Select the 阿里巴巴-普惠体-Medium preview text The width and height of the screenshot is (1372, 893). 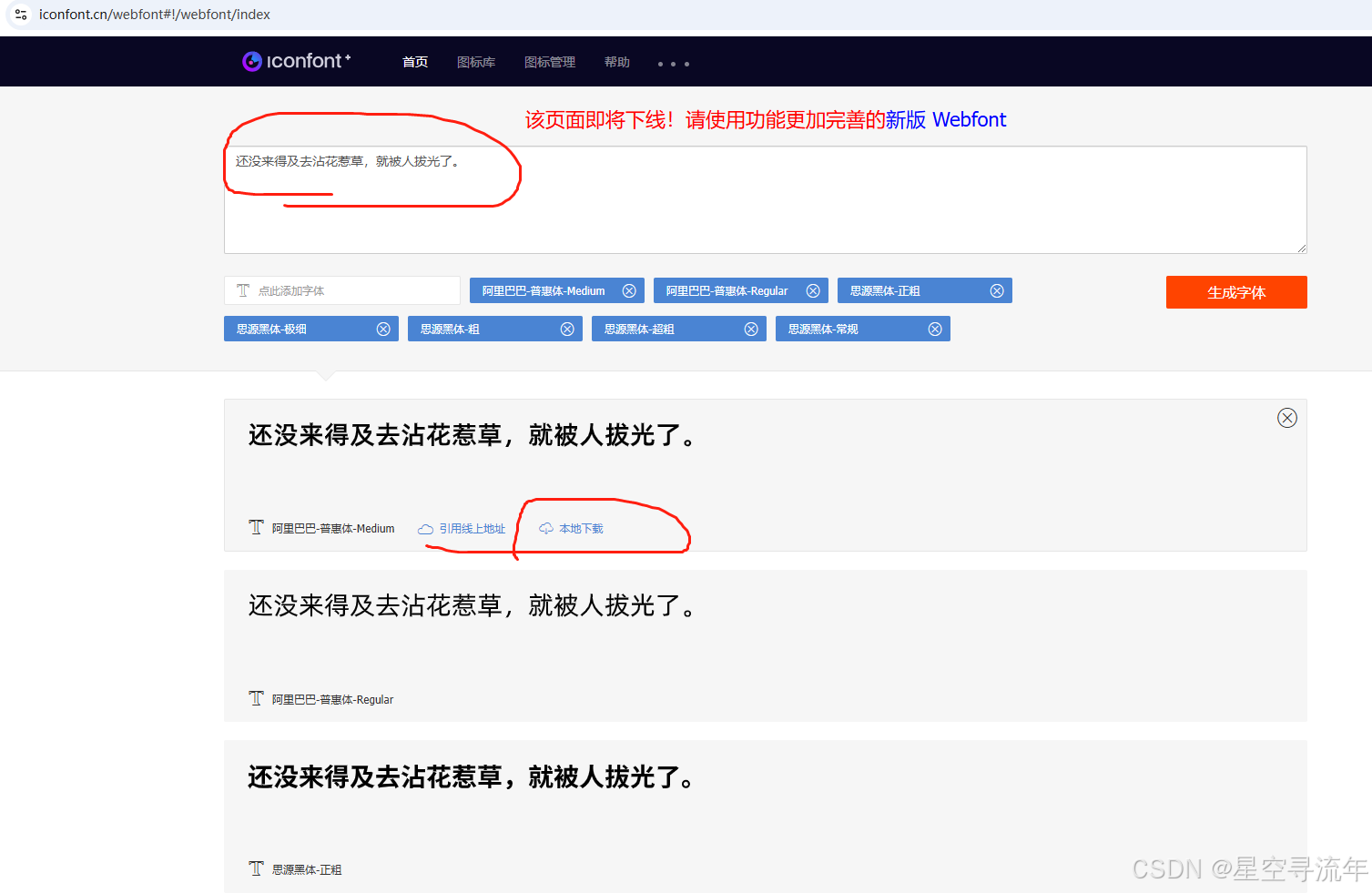point(473,435)
